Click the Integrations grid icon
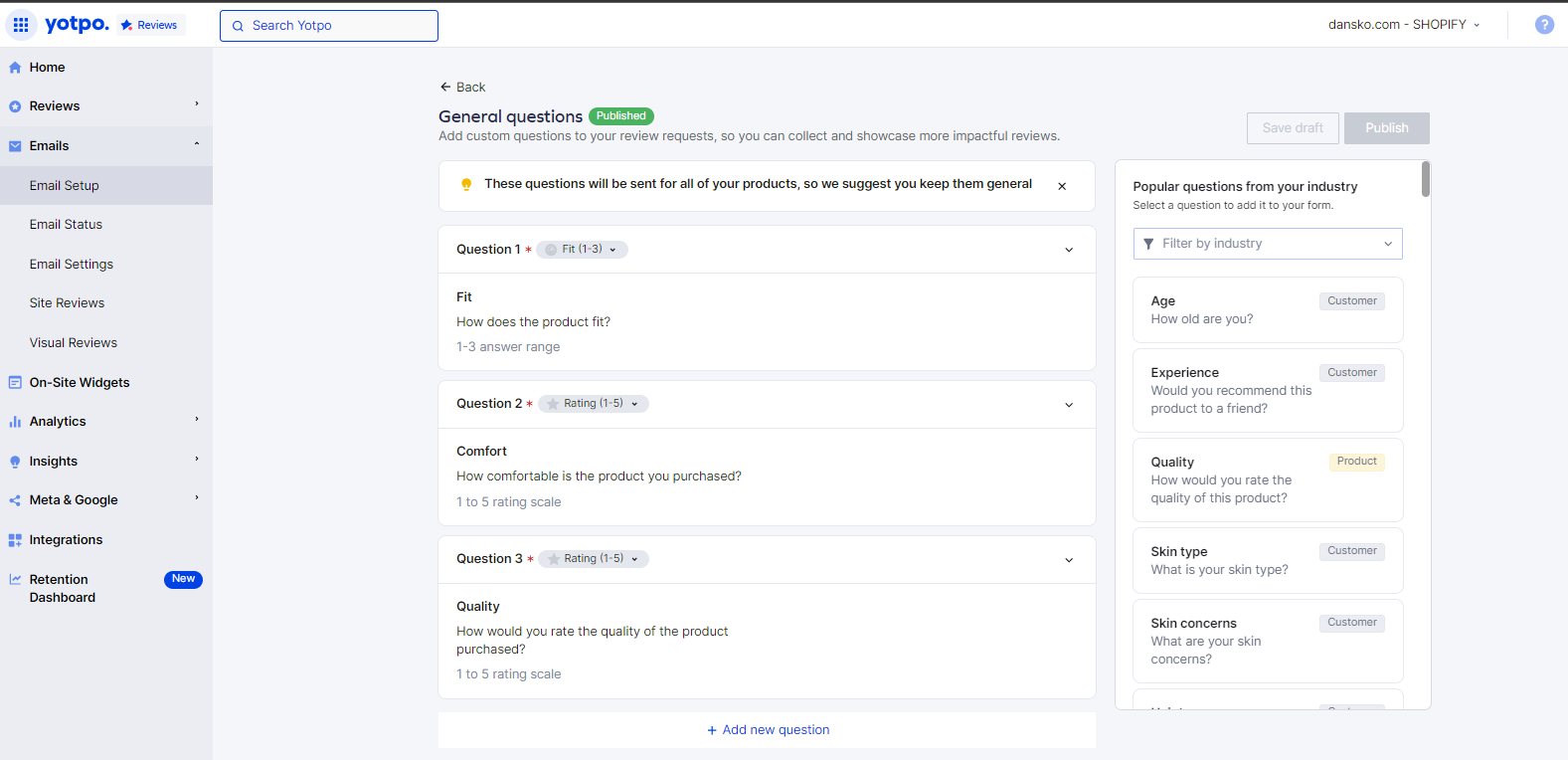This screenshot has width=1568, height=760. click(15, 540)
